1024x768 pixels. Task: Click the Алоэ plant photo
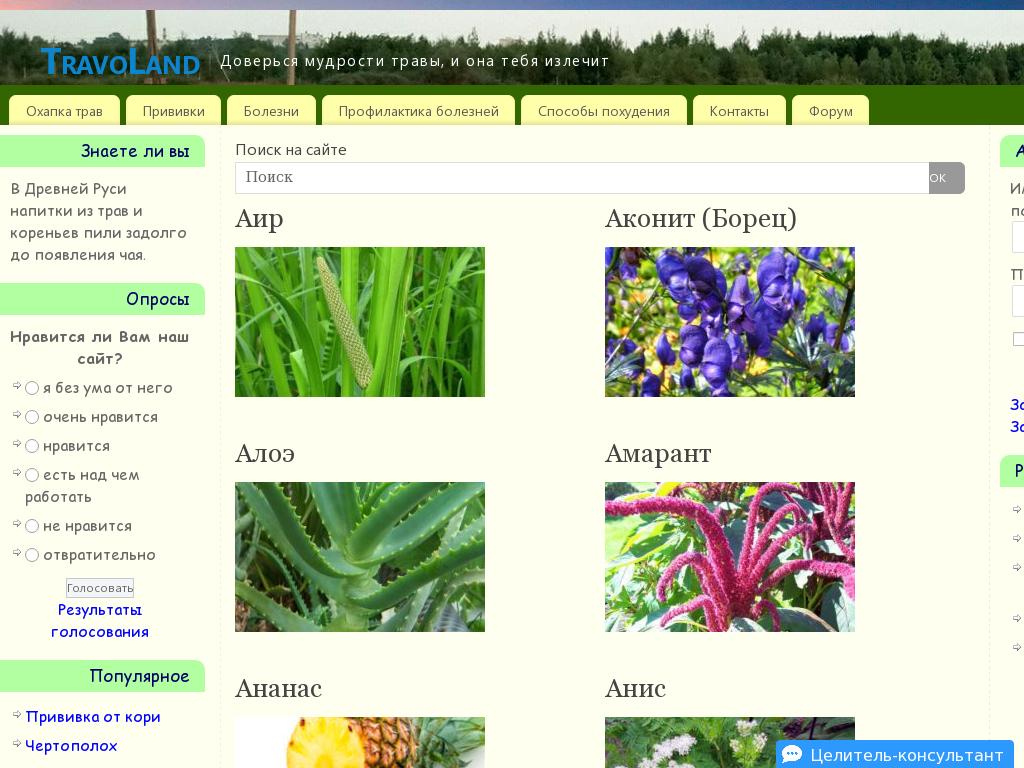point(360,557)
